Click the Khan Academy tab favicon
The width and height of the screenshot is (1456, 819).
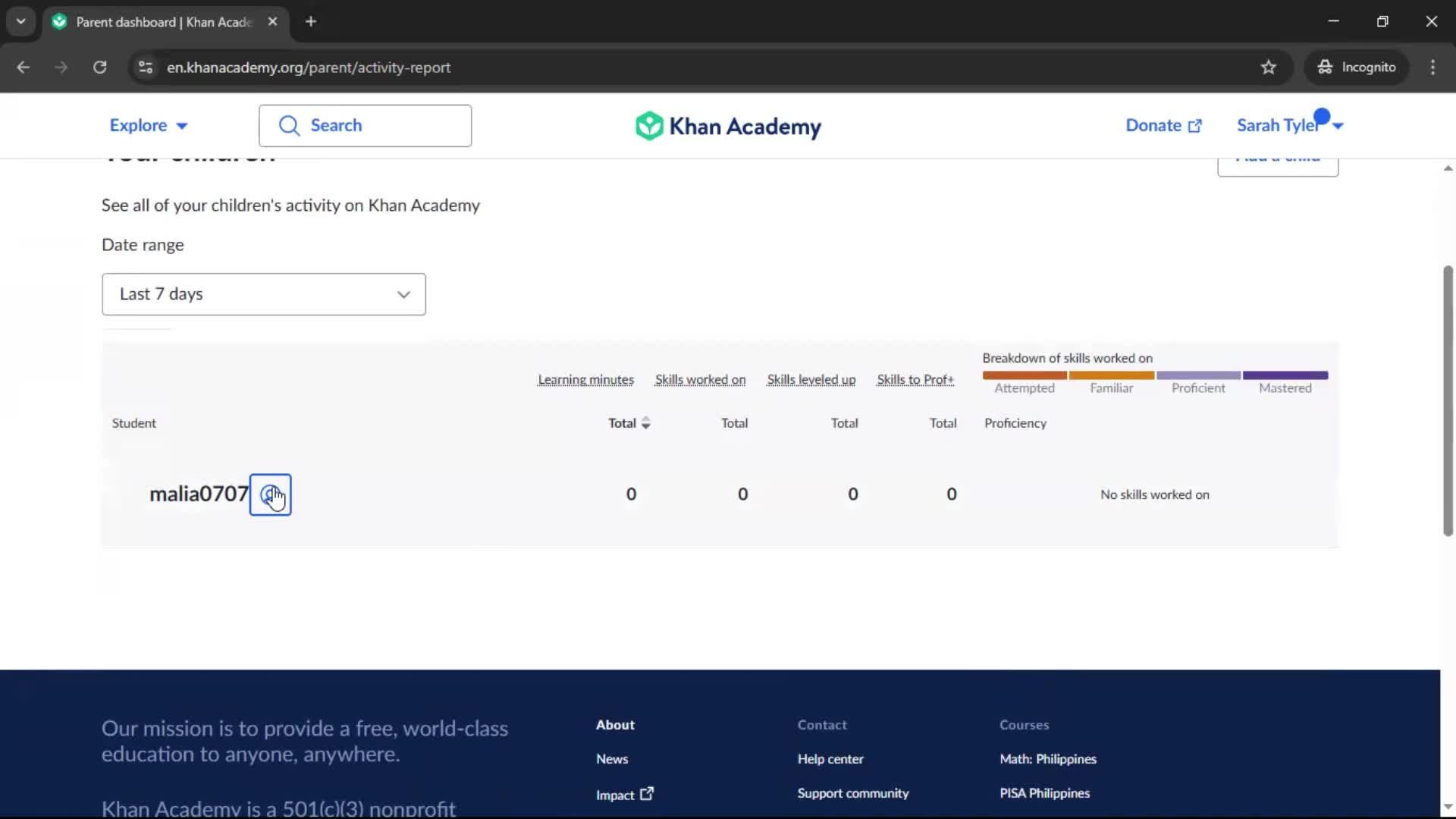[x=59, y=22]
